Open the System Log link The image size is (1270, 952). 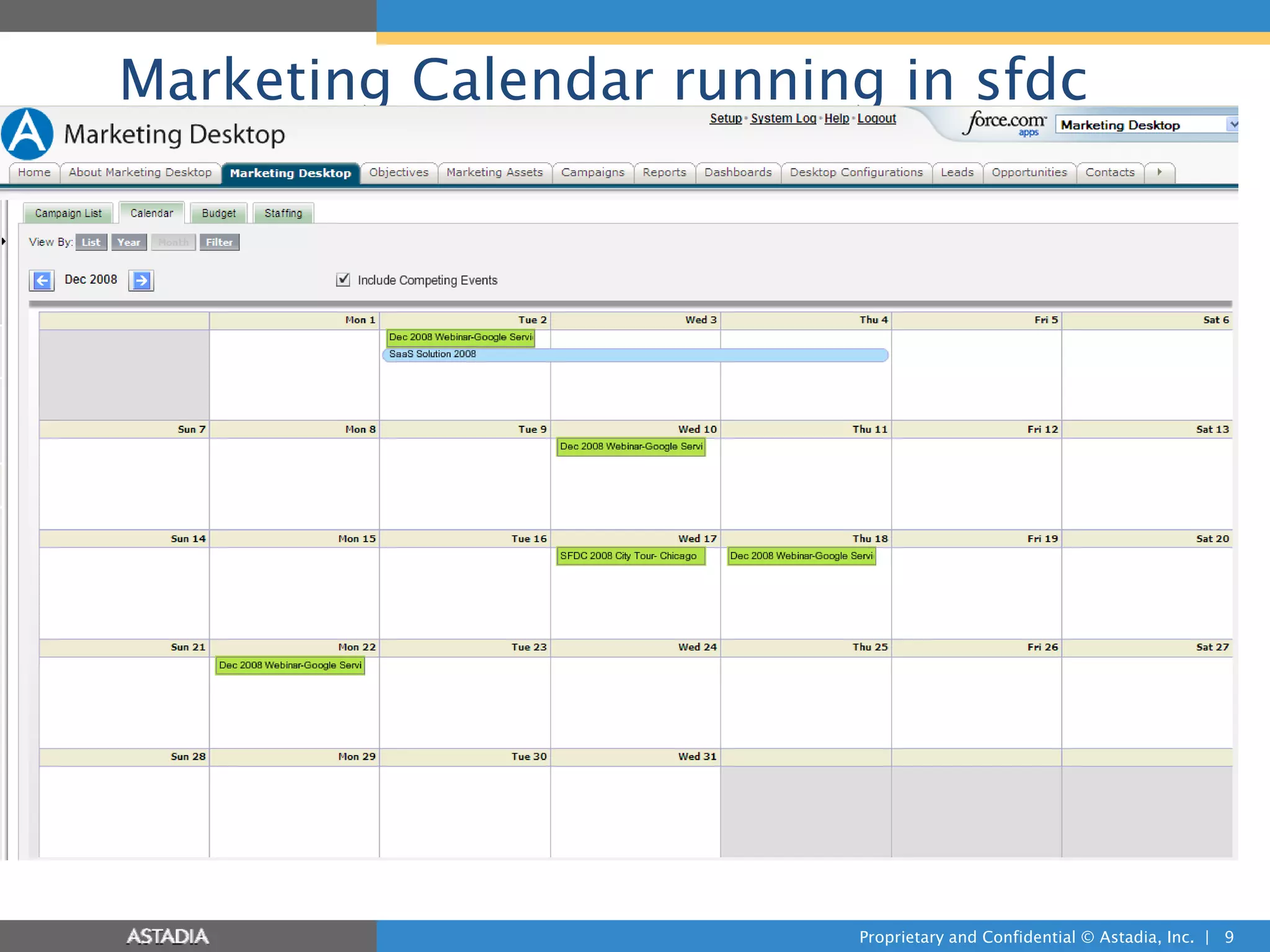point(783,118)
